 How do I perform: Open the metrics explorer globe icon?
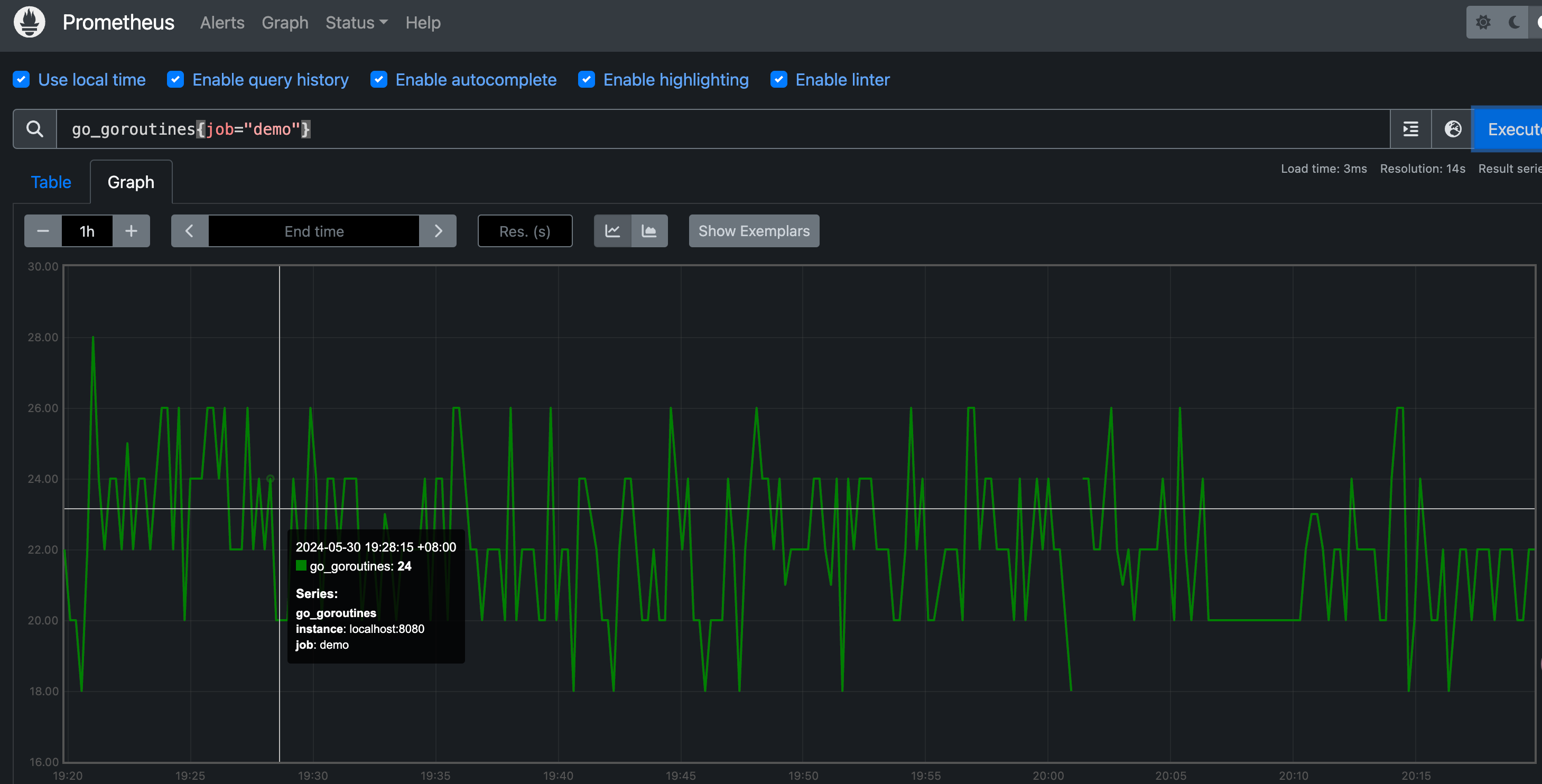[x=1452, y=129]
